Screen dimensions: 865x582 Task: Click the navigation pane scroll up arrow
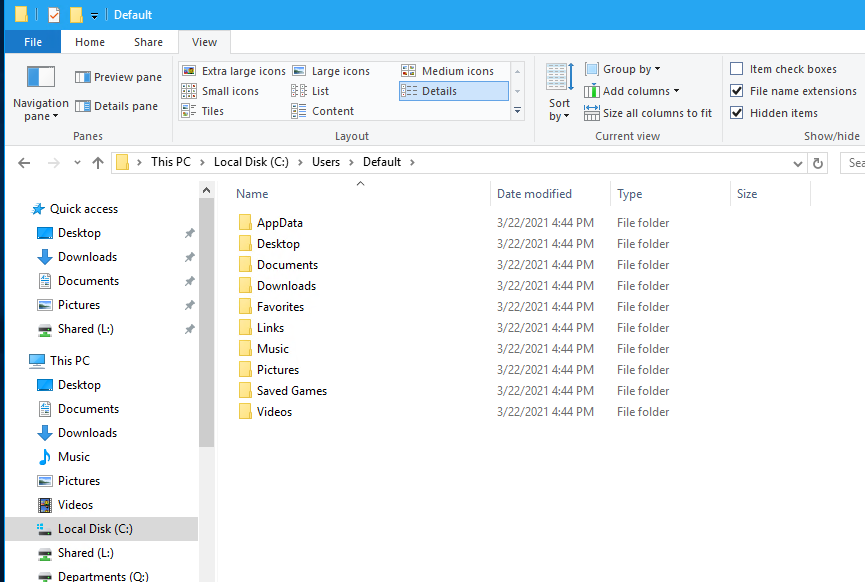pos(206,190)
